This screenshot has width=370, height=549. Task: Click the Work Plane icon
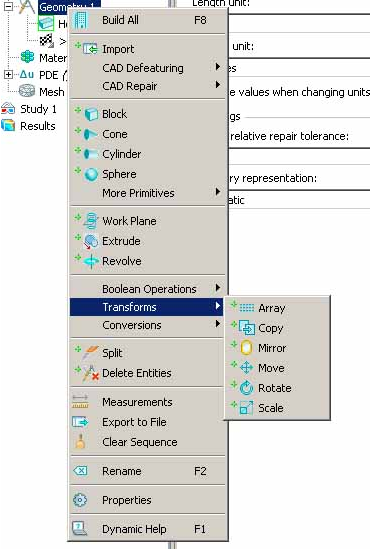(91, 221)
